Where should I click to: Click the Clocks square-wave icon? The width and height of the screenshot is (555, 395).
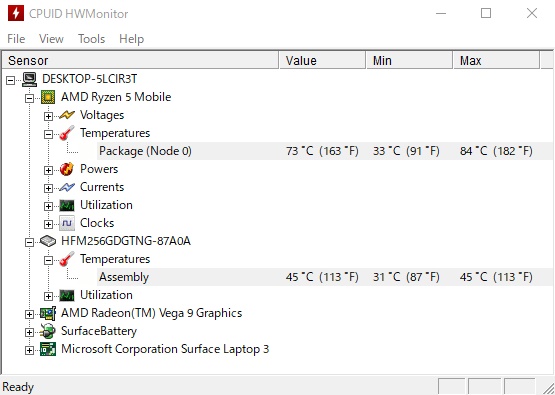click(x=67, y=223)
